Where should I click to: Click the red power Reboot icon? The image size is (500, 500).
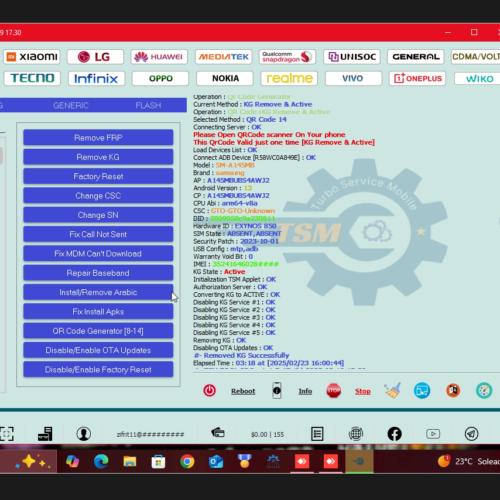tap(209, 390)
